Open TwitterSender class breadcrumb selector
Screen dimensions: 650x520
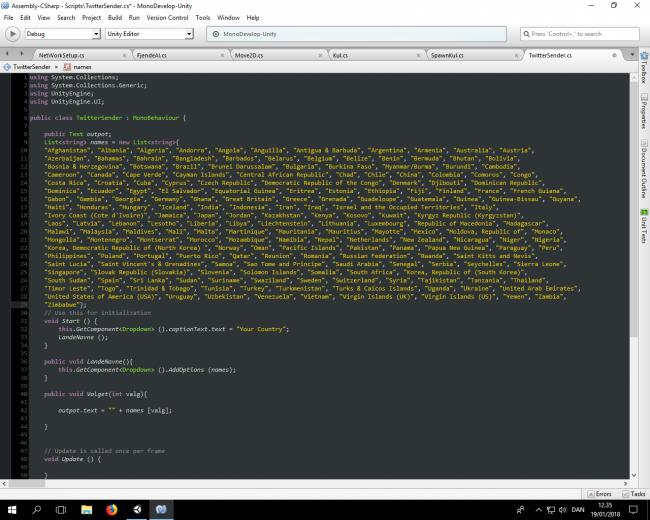point(27,67)
